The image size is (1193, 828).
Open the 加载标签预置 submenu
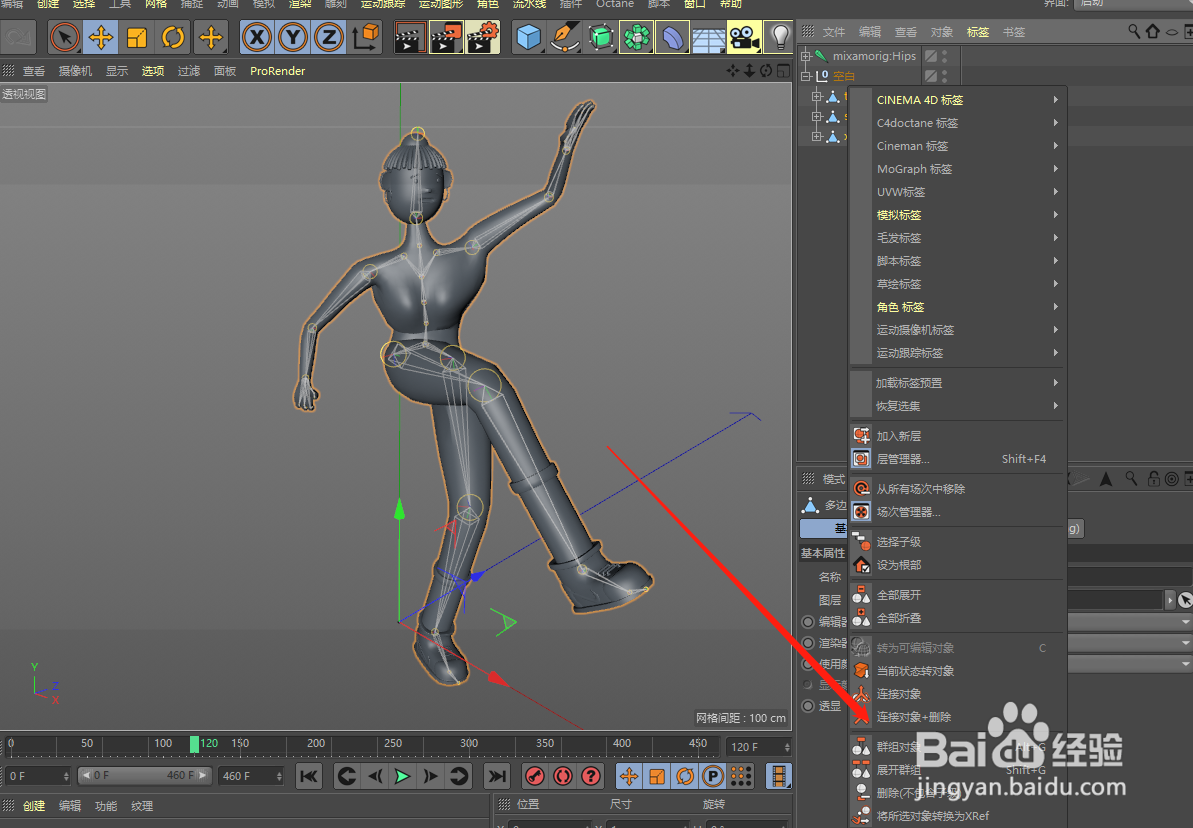click(x=958, y=383)
